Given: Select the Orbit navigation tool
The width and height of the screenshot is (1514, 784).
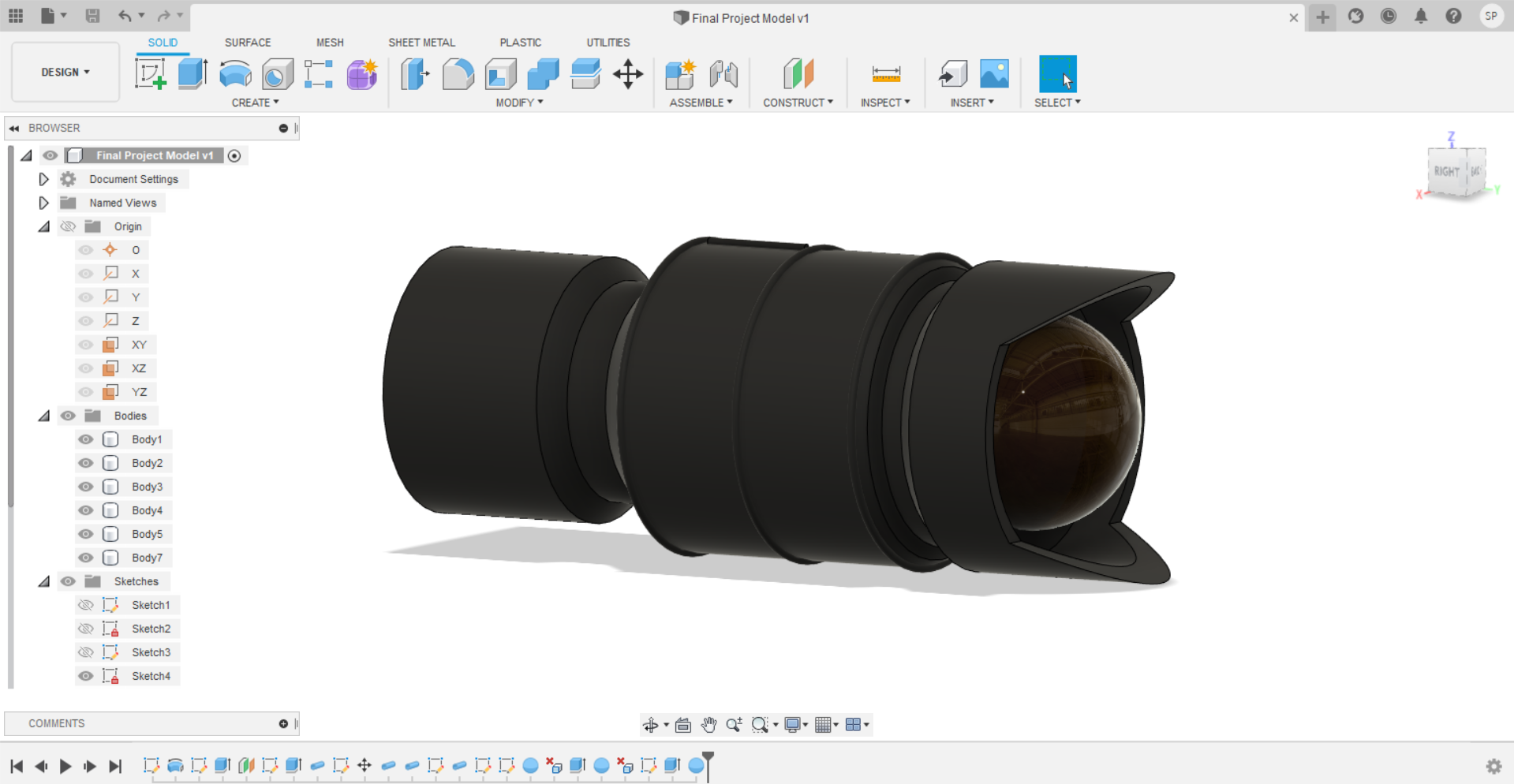Looking at the screenshot, I should pyautogui.click(x=650, y=725).
